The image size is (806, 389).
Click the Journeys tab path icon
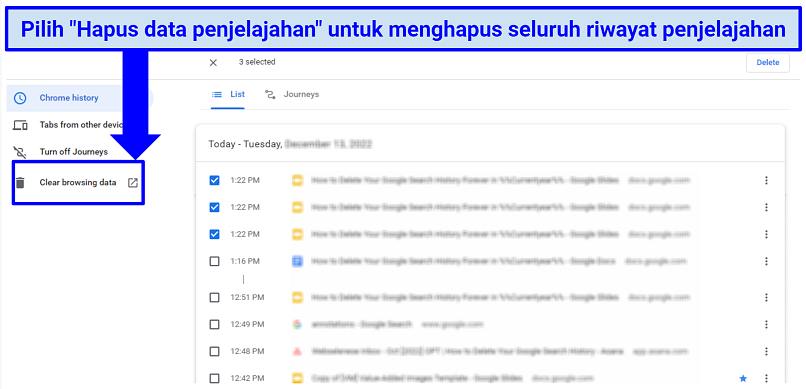point(270,95)
